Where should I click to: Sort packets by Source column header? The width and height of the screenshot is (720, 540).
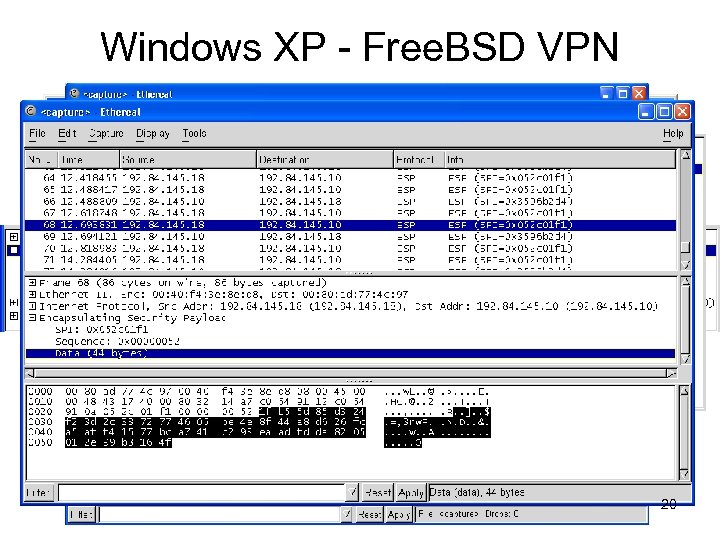point(188,160)
